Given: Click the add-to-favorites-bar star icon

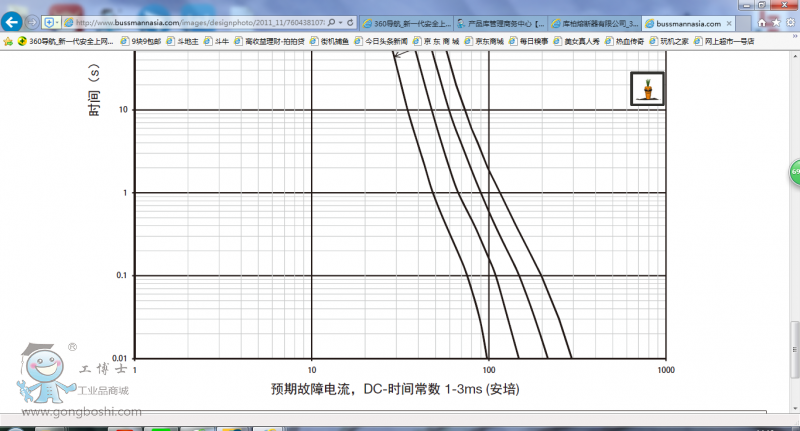Looking at the screenshot, I should 9,42.
